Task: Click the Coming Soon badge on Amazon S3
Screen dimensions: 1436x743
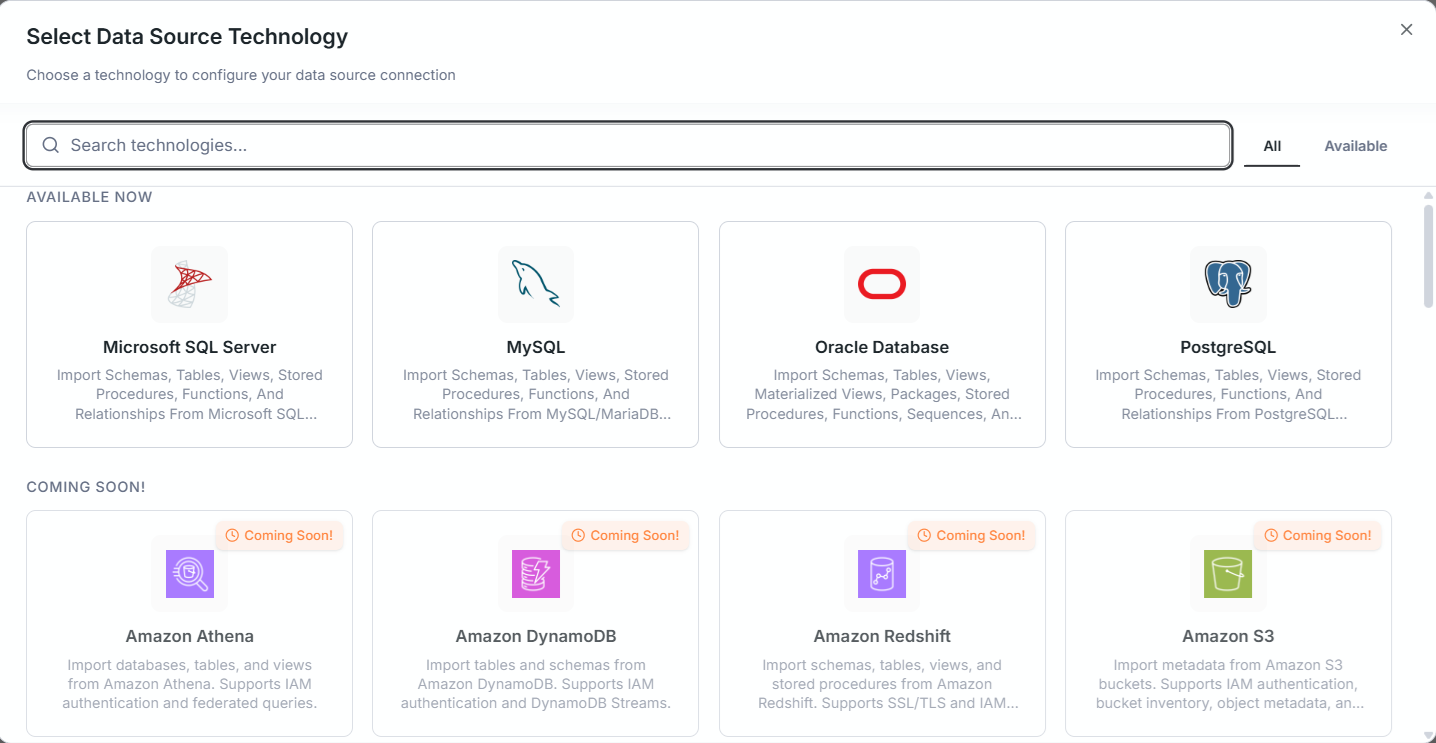Action: (x=1318, y=536)
